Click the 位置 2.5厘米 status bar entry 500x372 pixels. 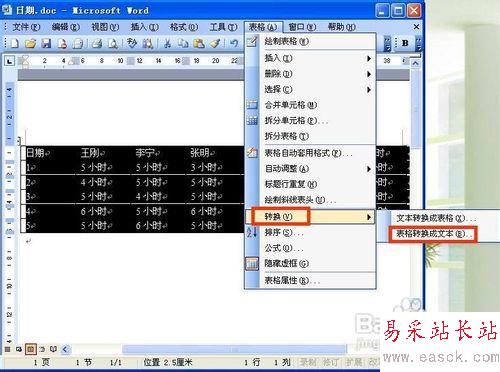click(x=168, y=362)
